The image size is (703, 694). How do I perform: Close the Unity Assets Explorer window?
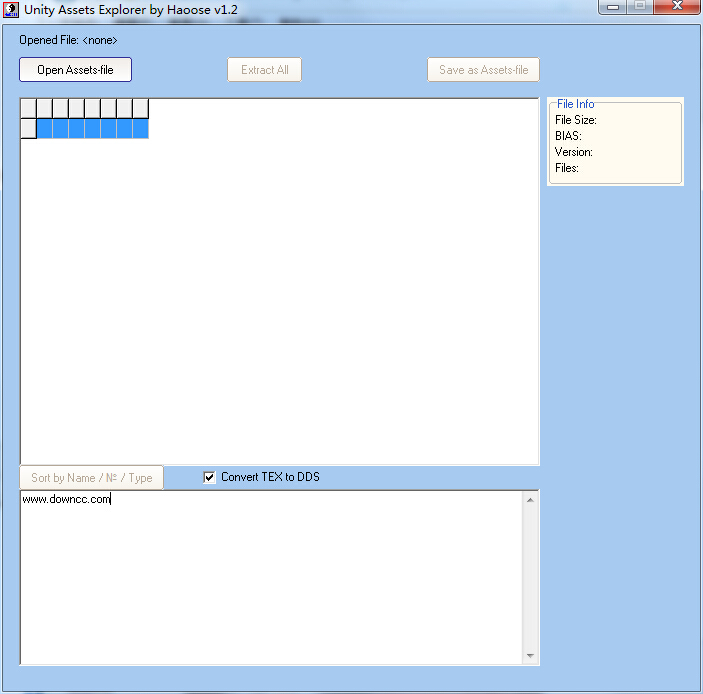(x=677, y=6)
